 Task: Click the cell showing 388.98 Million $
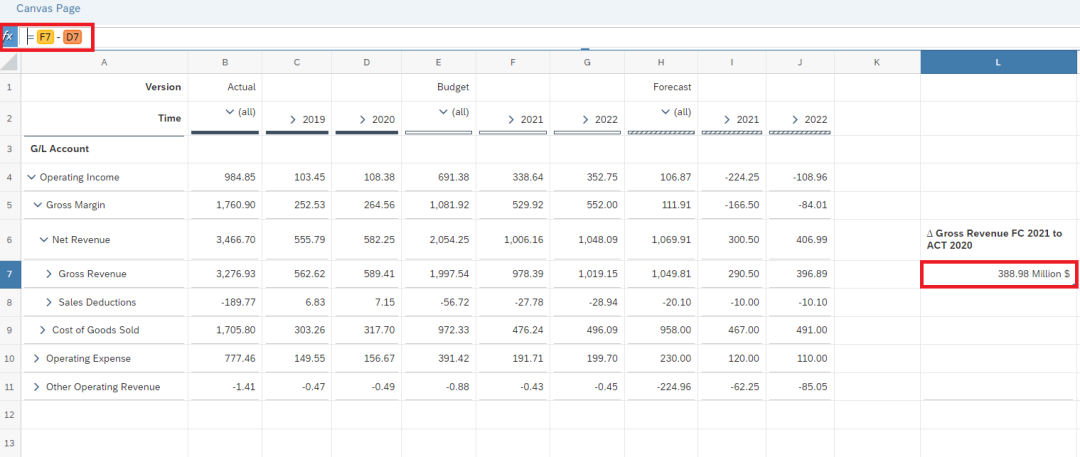[x=999, y=274]
